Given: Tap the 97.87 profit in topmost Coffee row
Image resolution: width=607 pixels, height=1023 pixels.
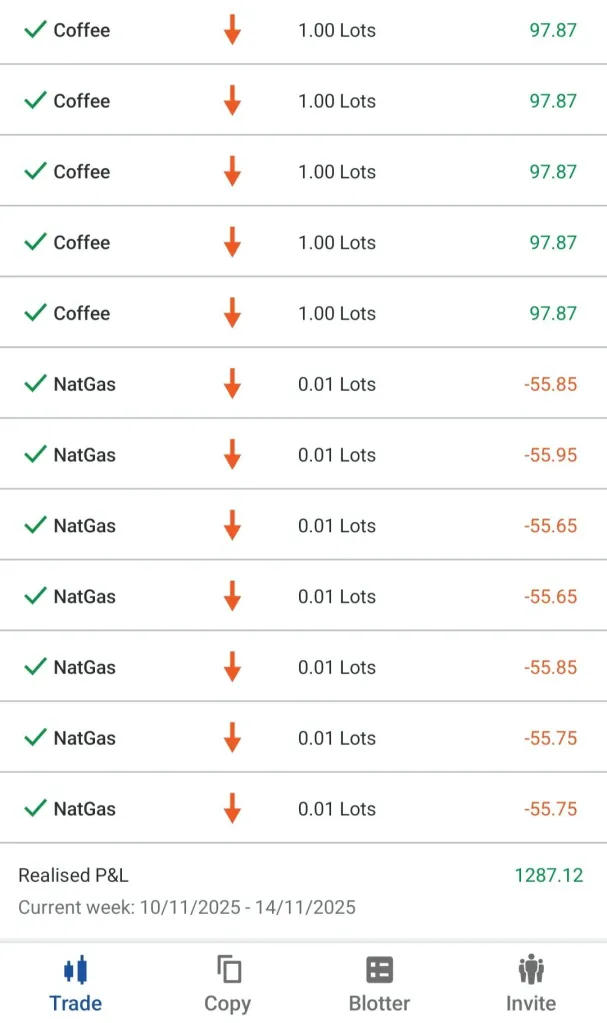Looking at the screenshot, I should pos(553,30).
